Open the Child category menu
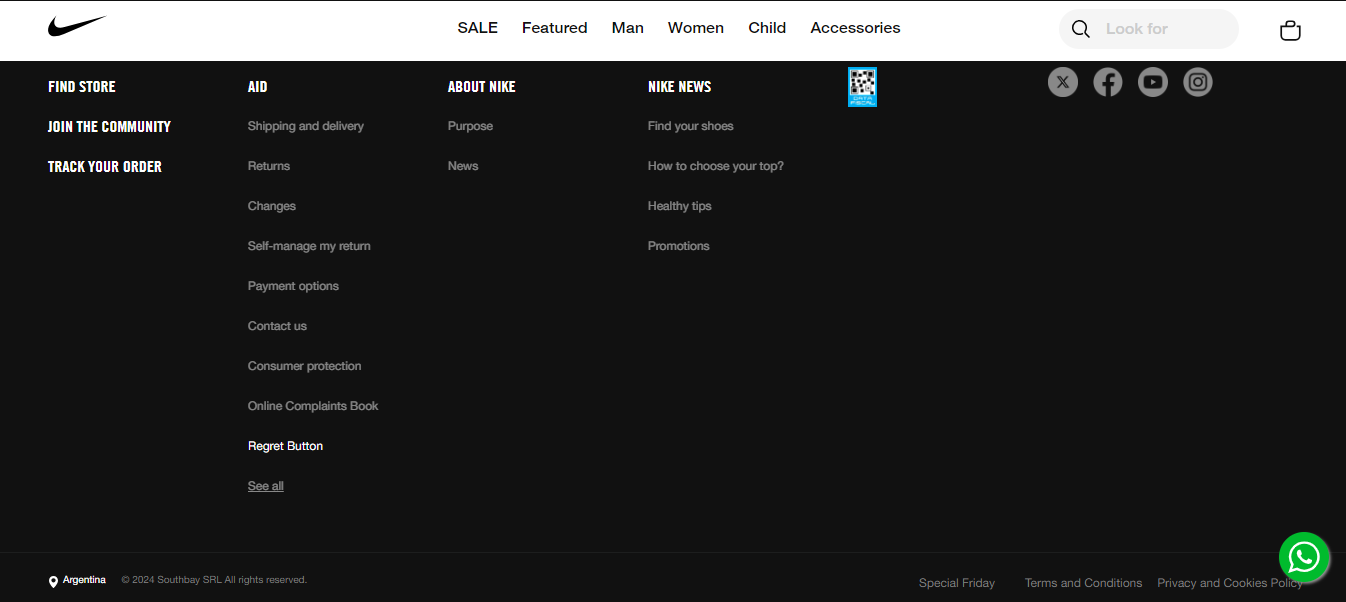The image size is (1346, 602). tap(767, 28)
